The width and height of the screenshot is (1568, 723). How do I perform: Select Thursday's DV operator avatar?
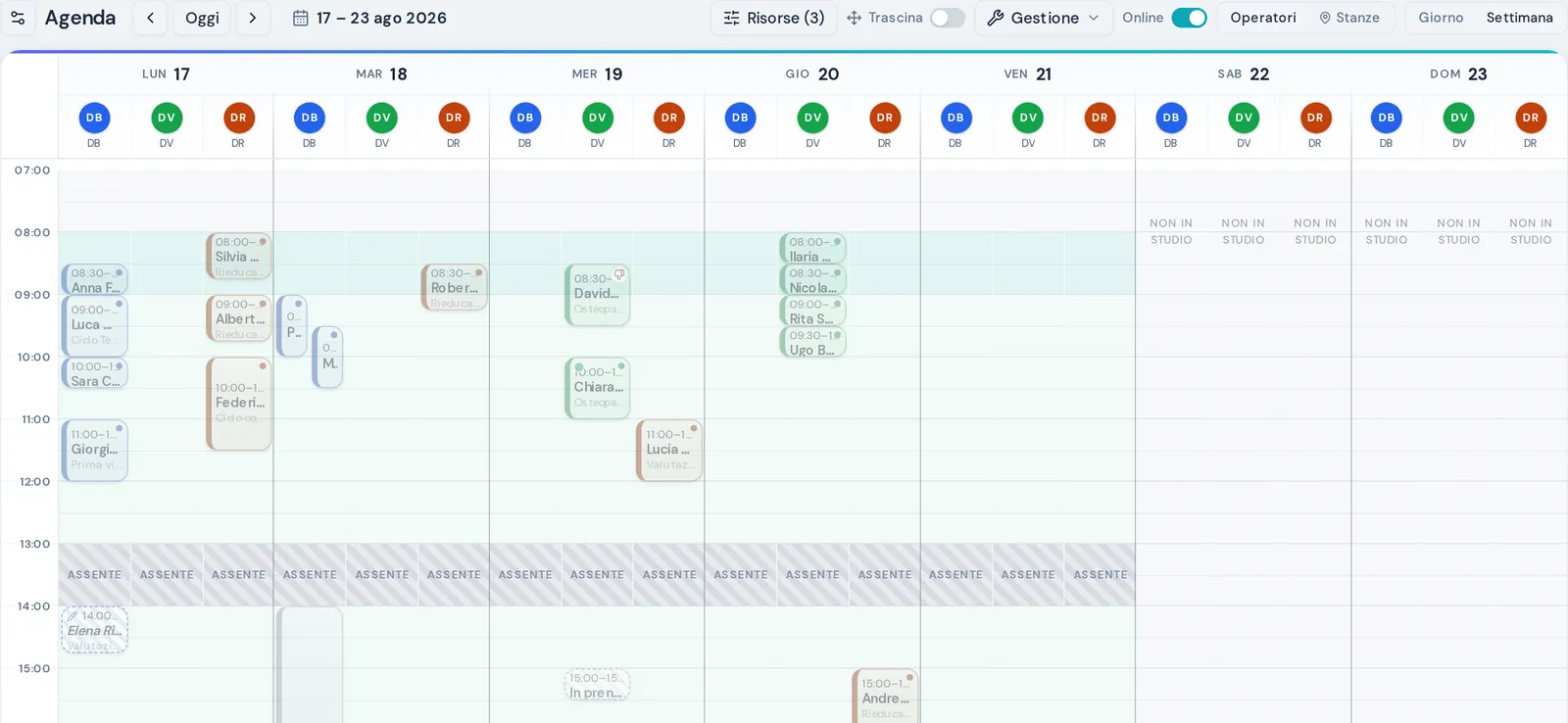[x=813, y=118]
